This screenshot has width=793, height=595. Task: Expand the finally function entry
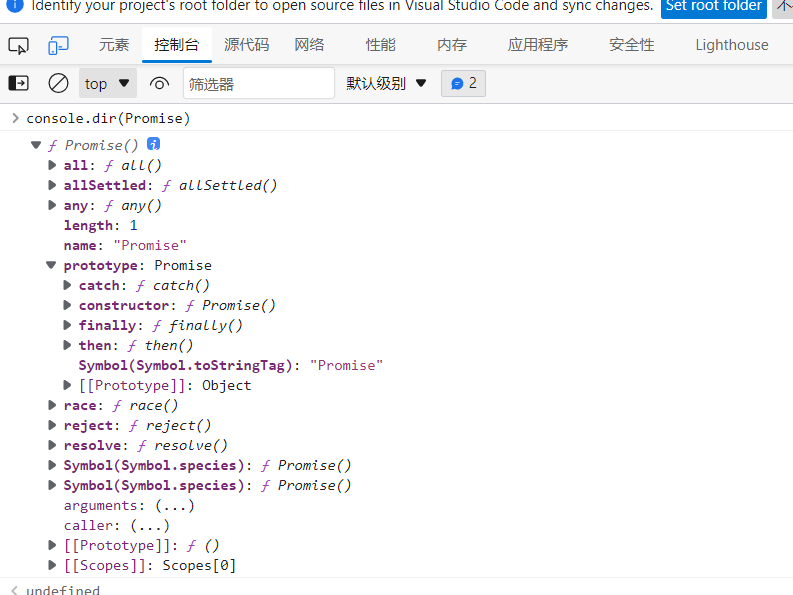[67, 325]
